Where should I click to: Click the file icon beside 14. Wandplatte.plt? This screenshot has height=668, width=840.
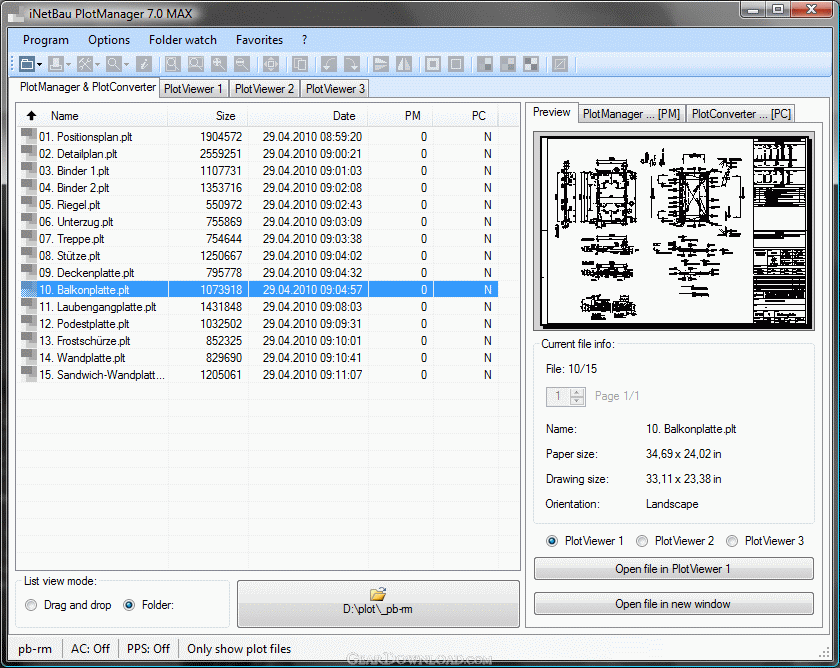[x=28, y=357]
